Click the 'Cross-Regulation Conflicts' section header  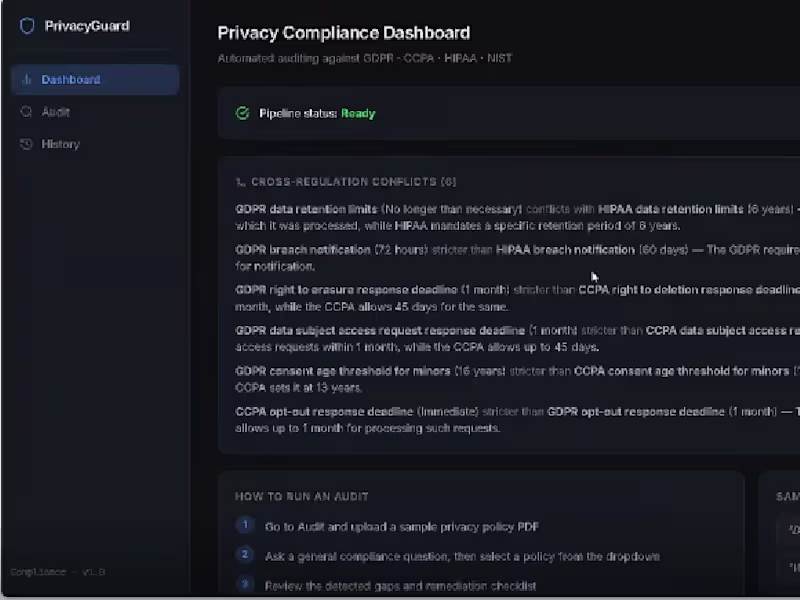pyautogui.click(x=346, y=182)
